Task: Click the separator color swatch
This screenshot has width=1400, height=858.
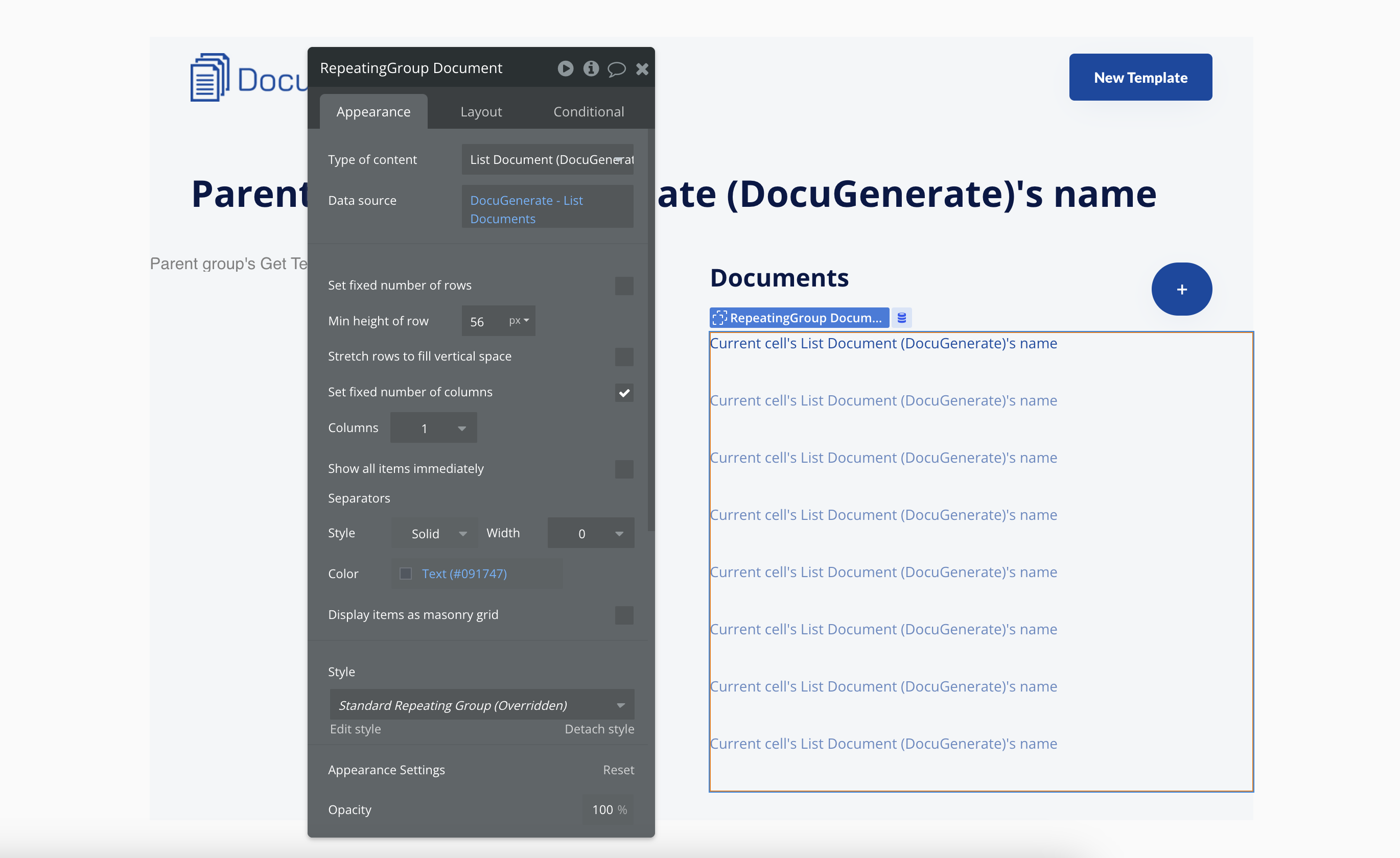Action: click(x=406, y=574)
